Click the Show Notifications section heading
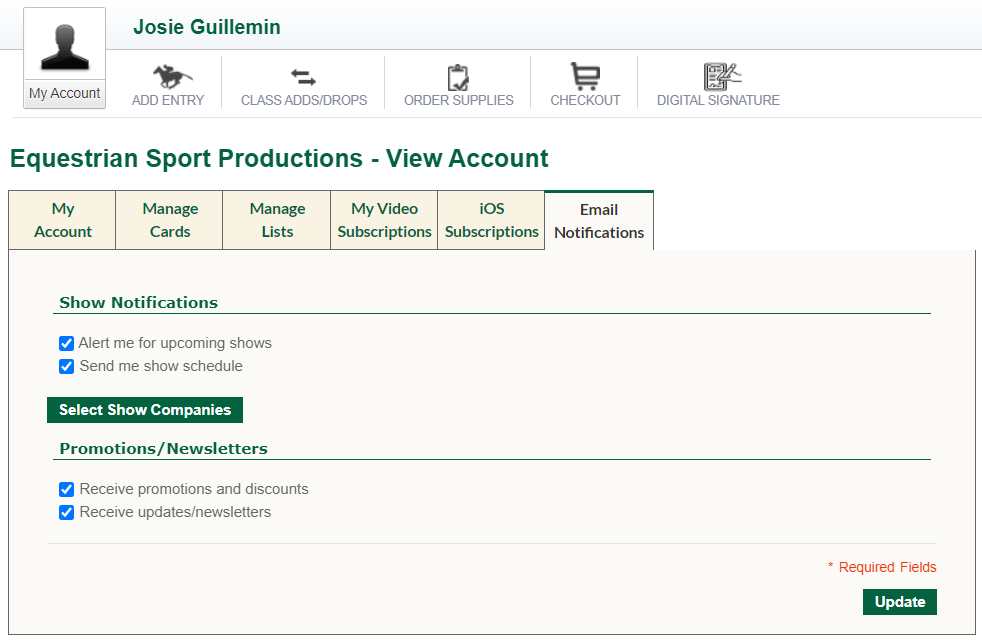 click(x=138, y=302)
